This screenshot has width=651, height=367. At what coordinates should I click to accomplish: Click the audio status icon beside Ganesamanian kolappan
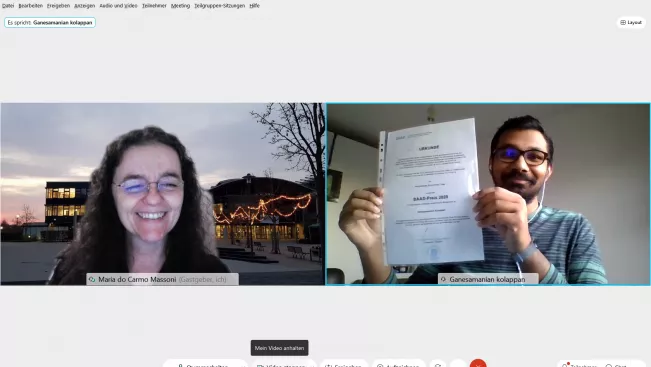(x=443, y=279)
